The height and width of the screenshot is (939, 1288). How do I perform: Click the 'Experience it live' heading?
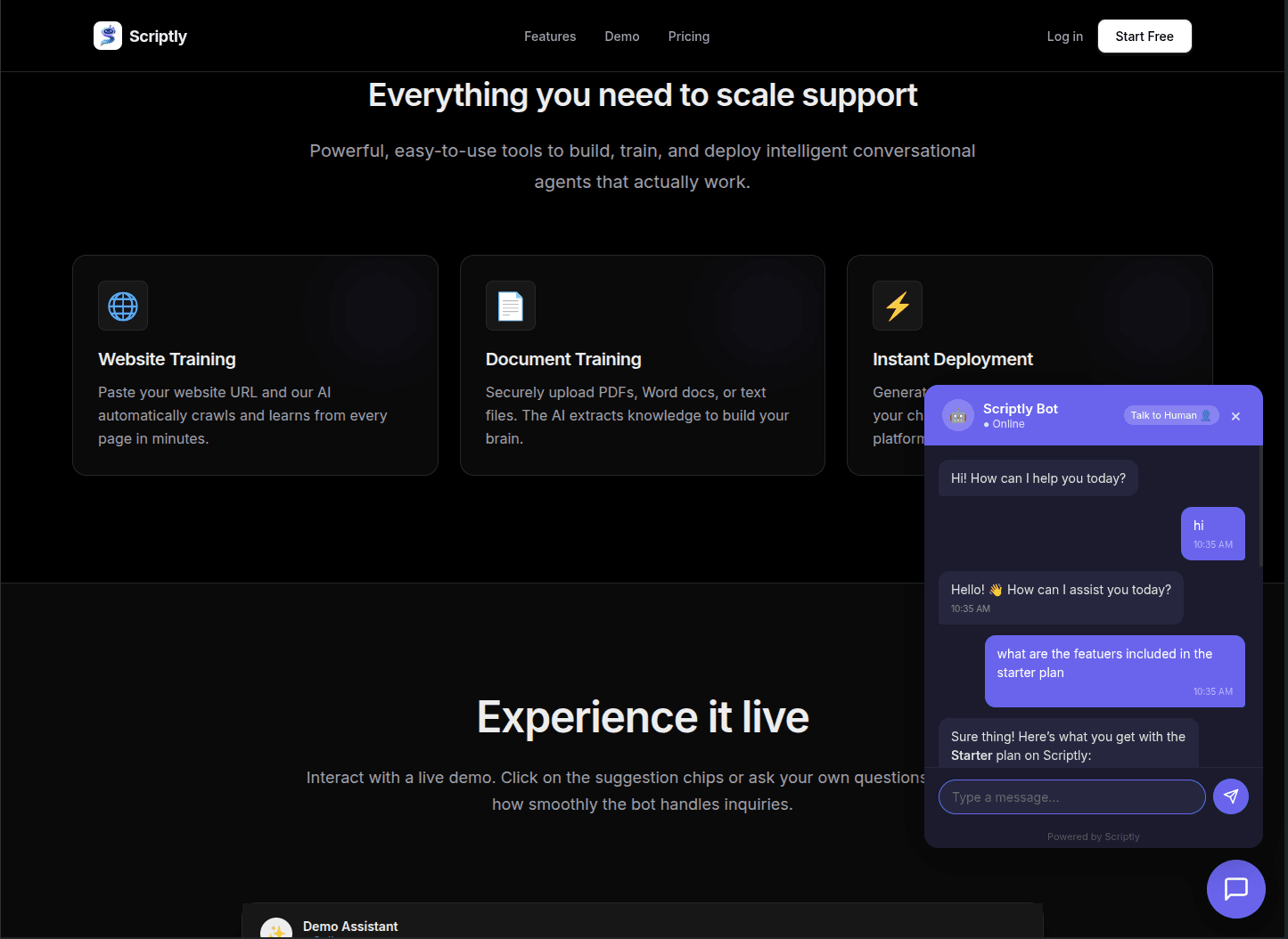click(x=643, y=717)
